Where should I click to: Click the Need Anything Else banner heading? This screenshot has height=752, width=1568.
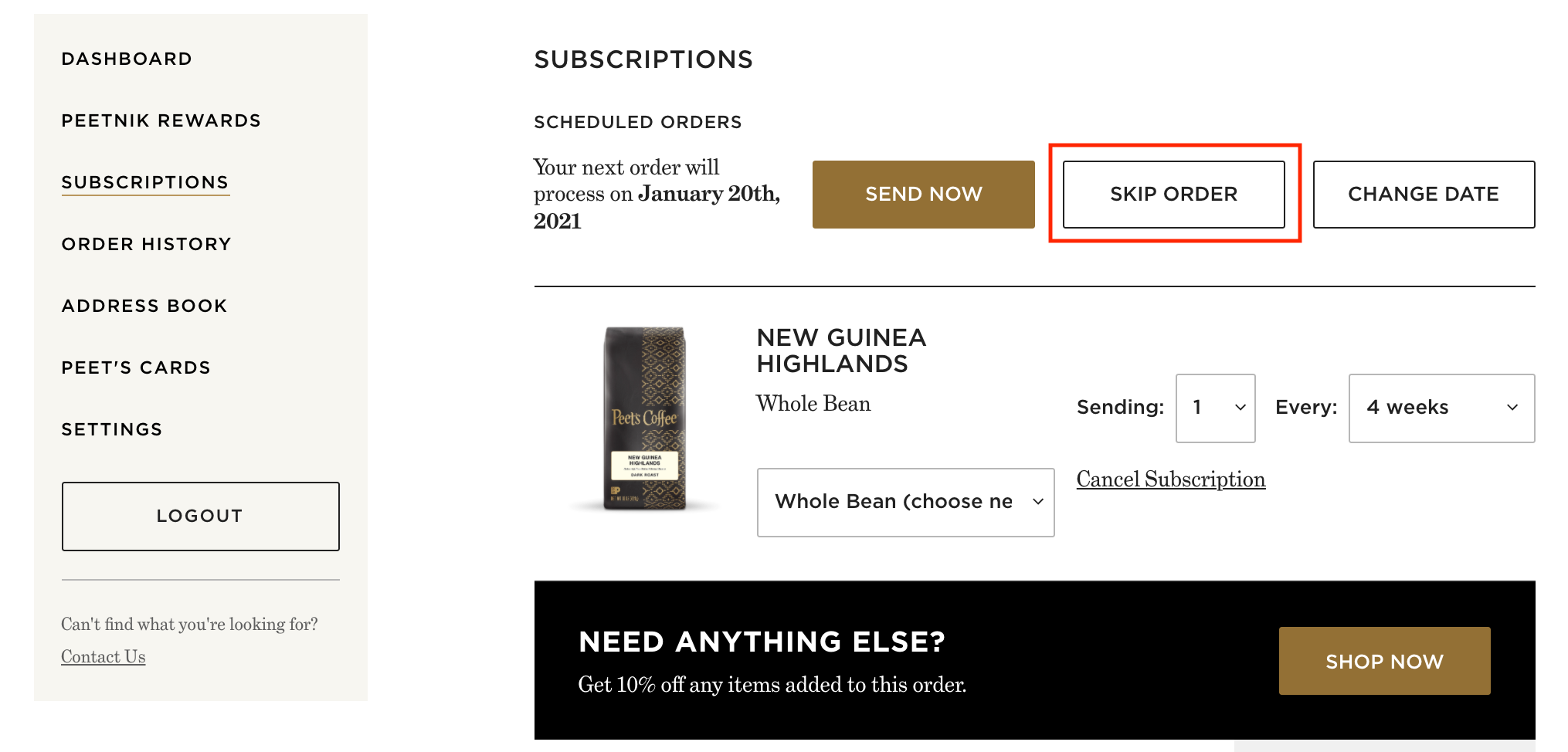point(762,642)
